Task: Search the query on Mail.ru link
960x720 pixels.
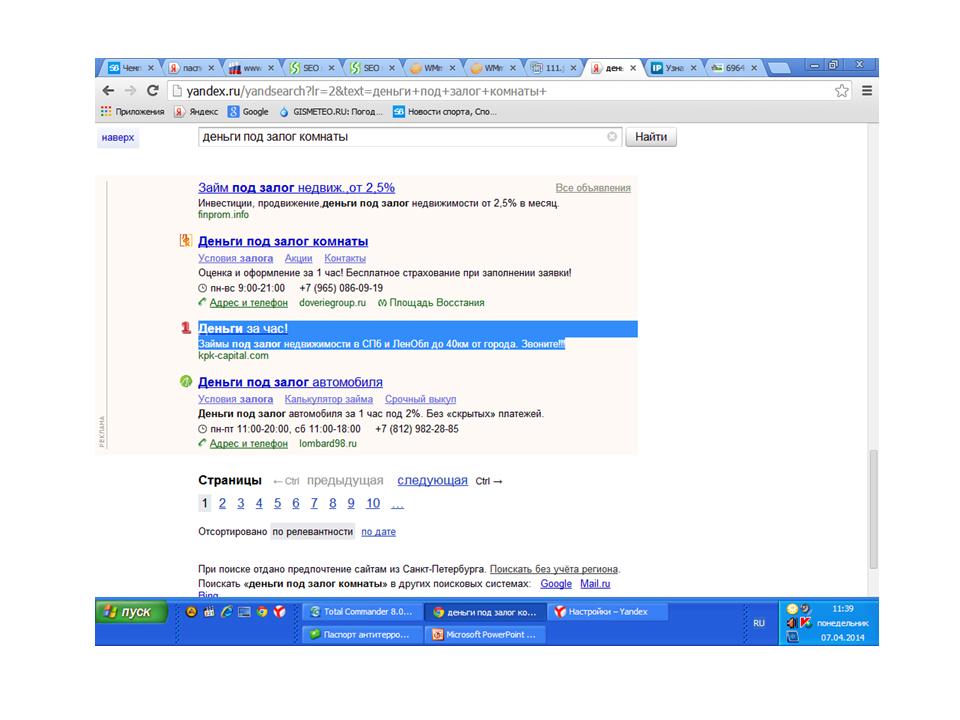Action: (x=595, y=584)
